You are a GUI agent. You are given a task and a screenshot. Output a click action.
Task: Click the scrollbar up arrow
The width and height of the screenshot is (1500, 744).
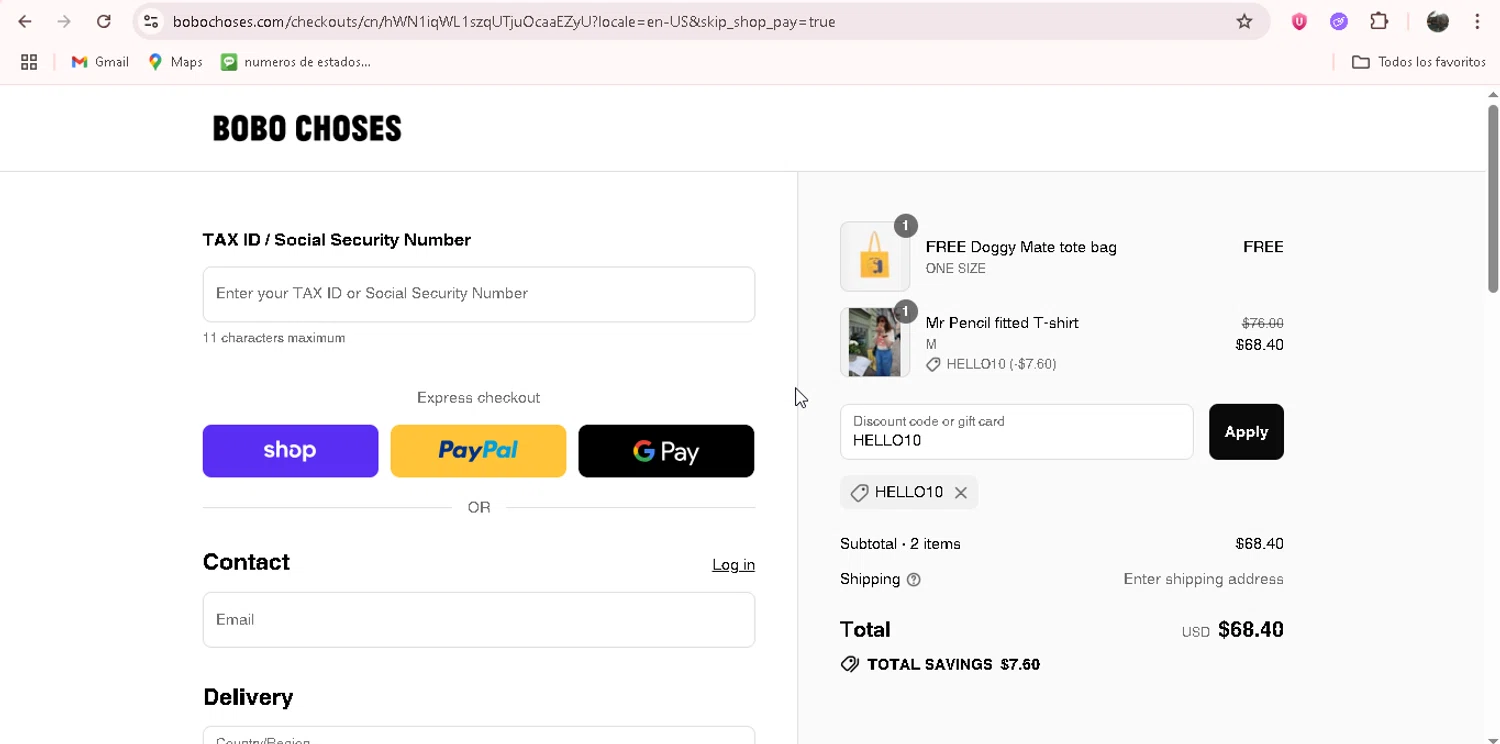[1493, 94]
